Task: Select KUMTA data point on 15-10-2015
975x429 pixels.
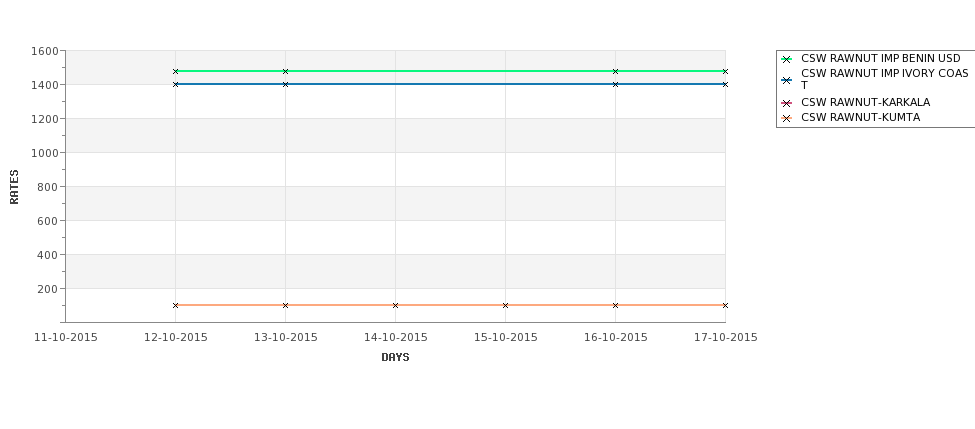Action: tap(506, 305)
